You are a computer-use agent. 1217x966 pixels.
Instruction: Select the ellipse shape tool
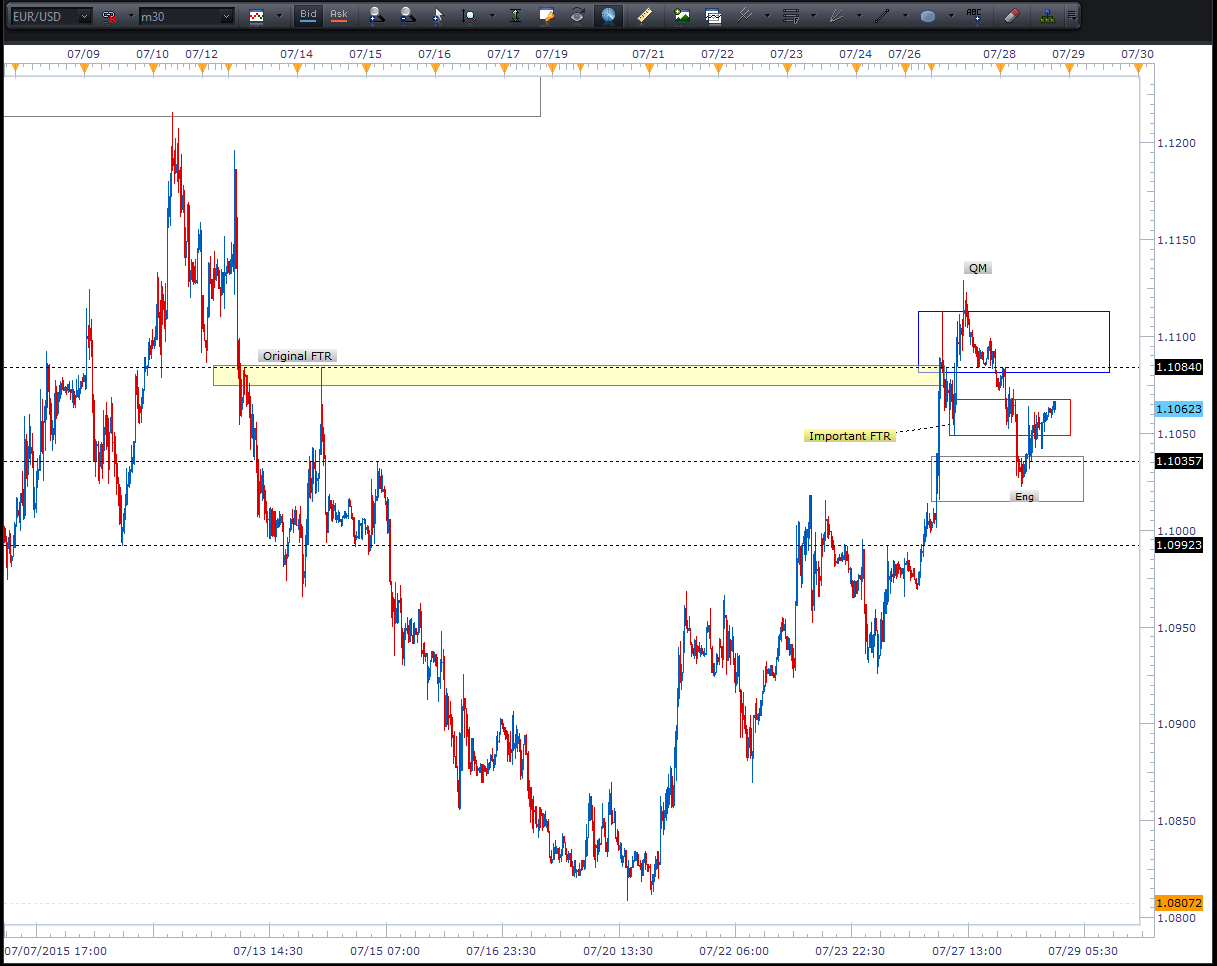point(928,16)
